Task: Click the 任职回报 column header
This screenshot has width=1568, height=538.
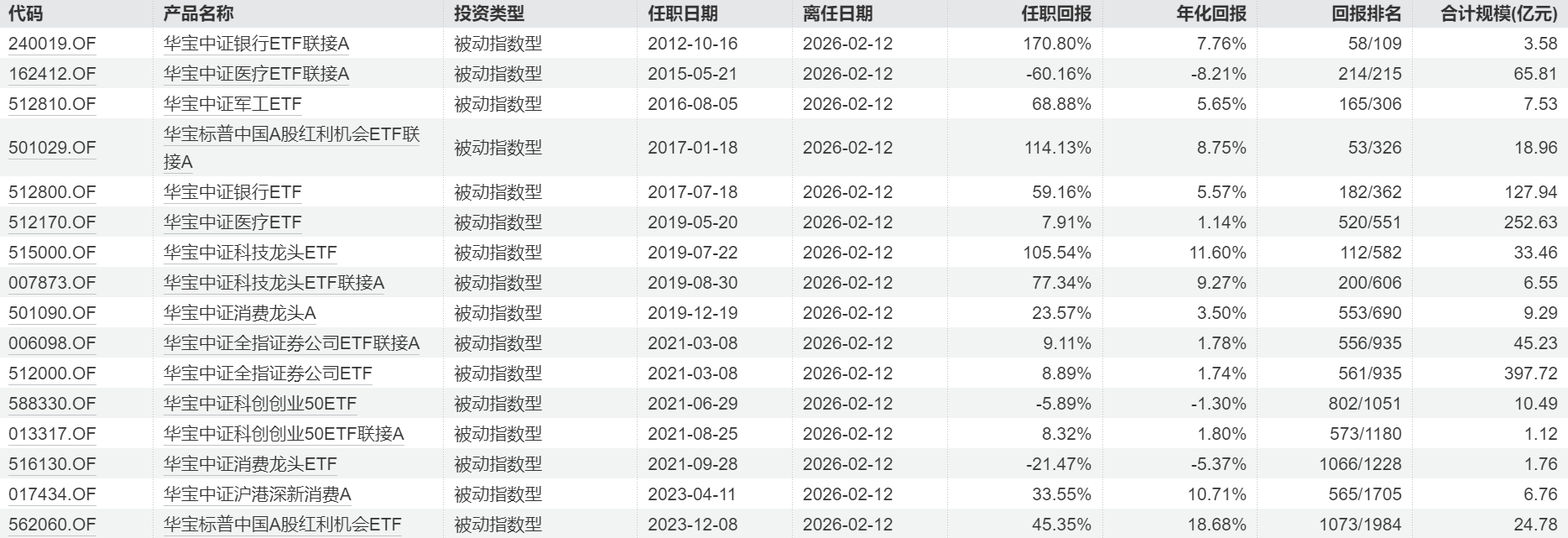Action: (1056, 13)
